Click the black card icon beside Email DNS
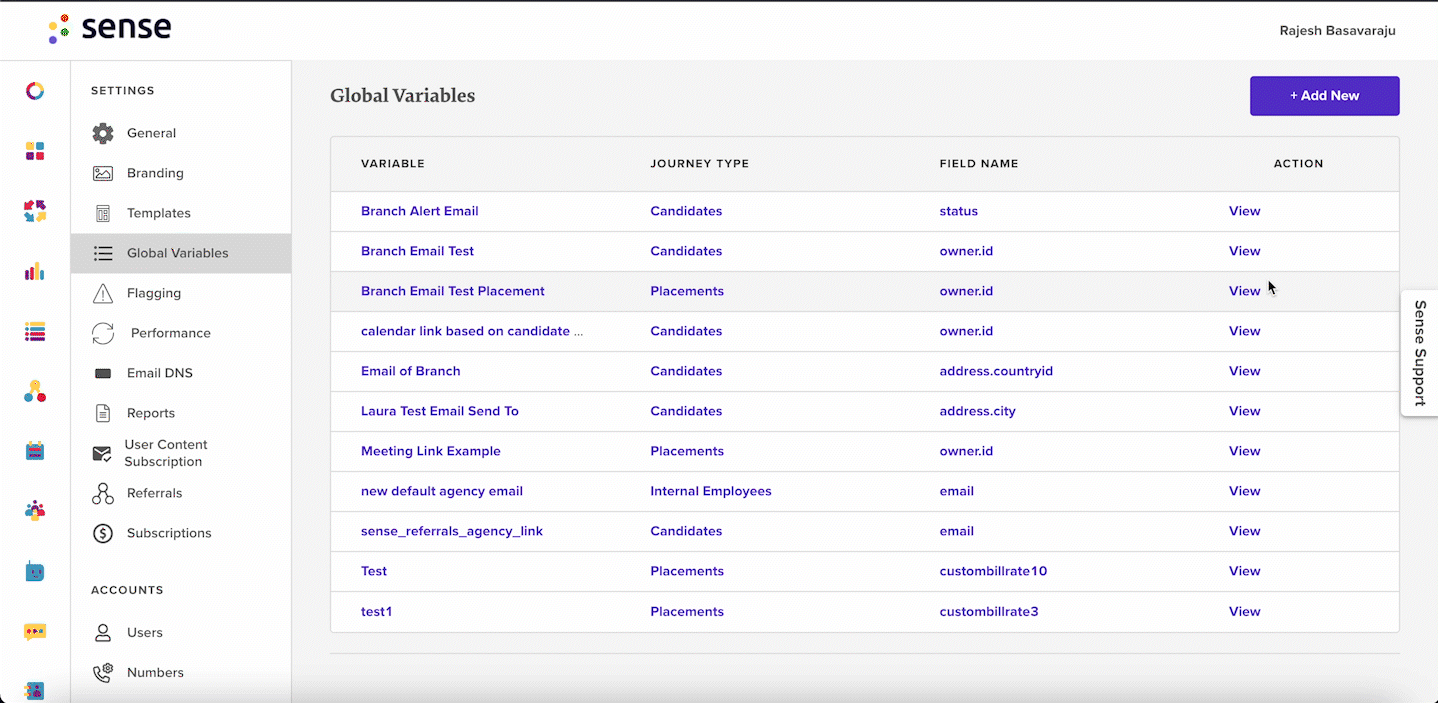The image size is (1438, 703). [103, 373]
